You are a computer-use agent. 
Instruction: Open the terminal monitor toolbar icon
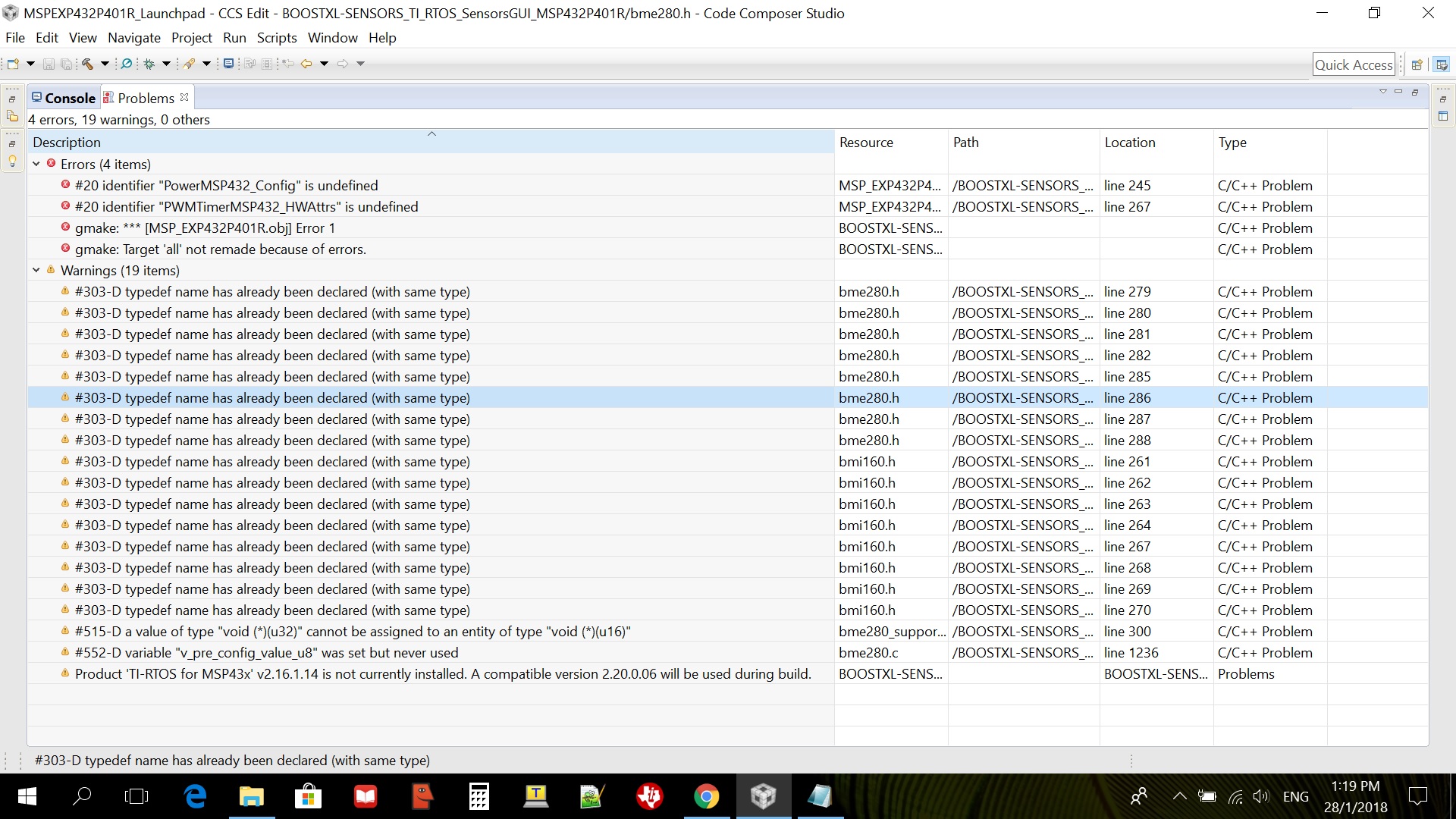coord(228,64)
